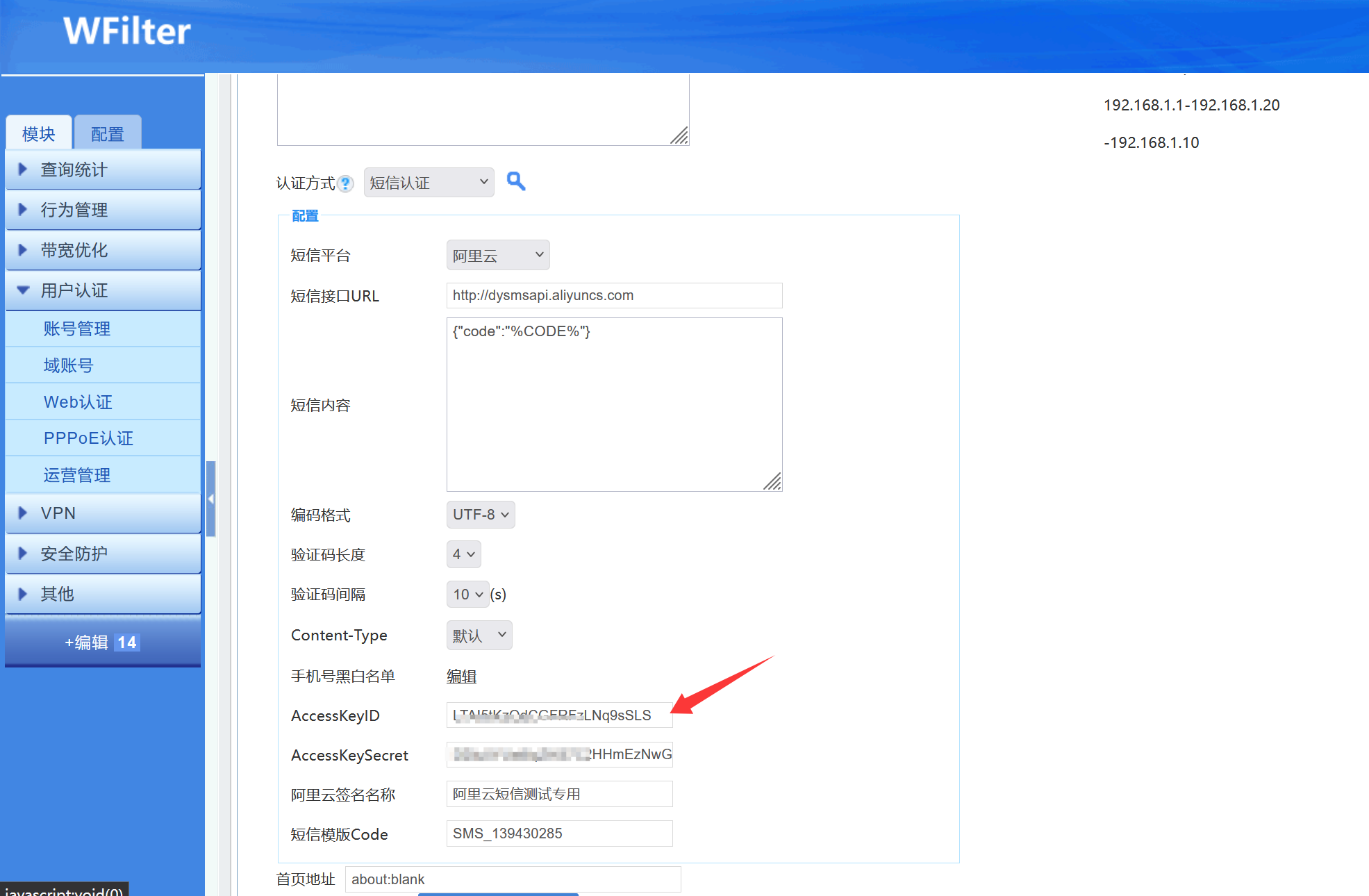Click the 编辑 link for 手机号黑白名单
This screenshot has width=1369, height=896.
pyautogui.click(x=461, y=676)
